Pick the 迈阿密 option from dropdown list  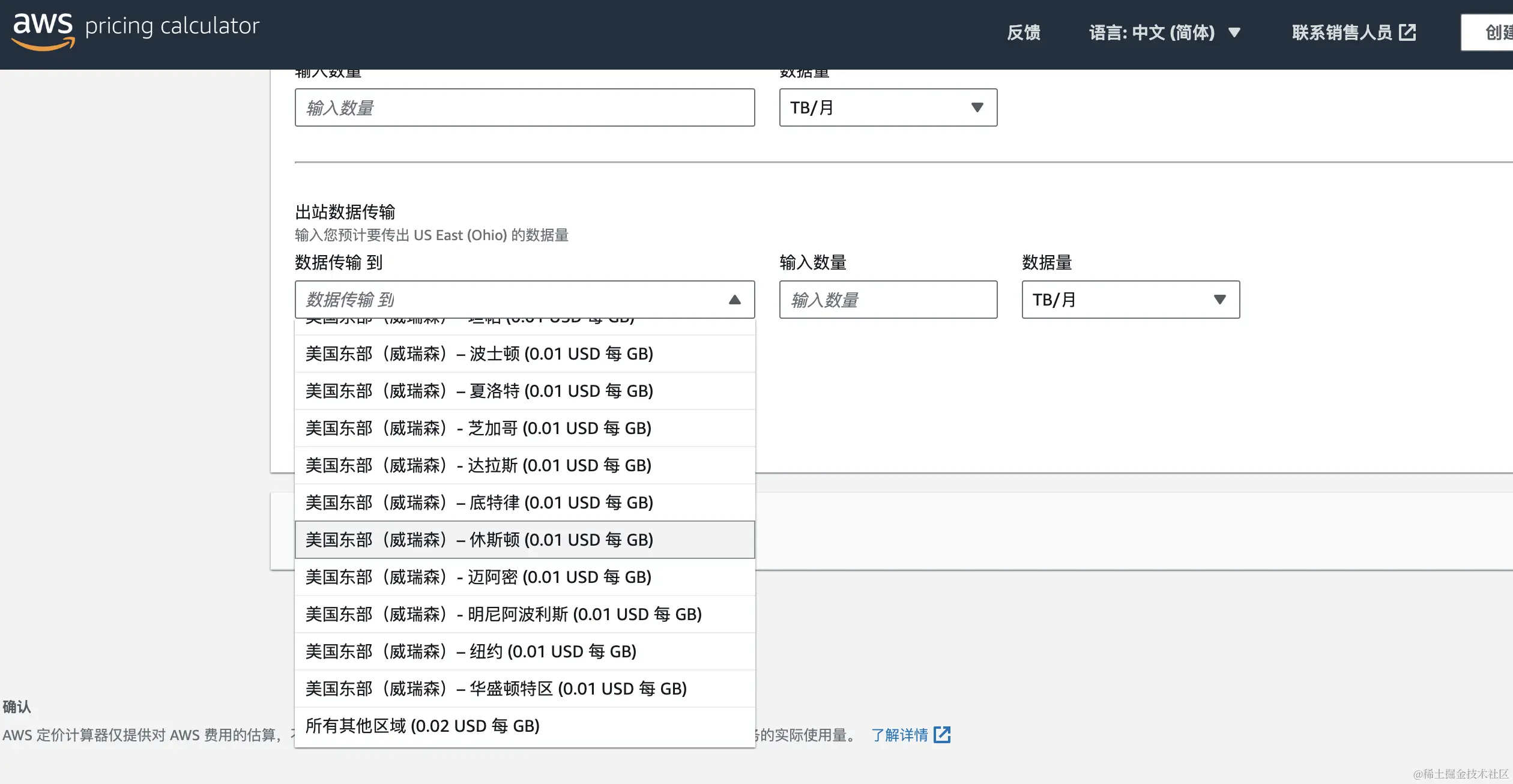[524, 577]
